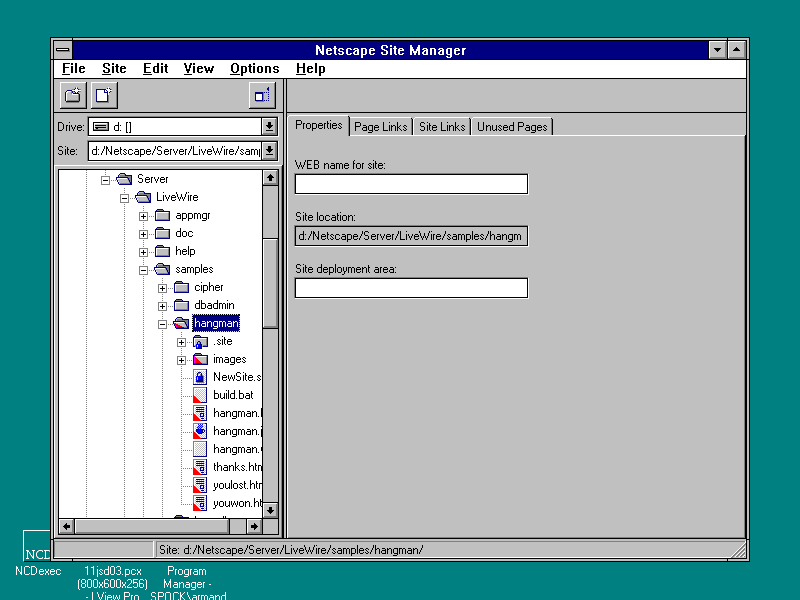This screenshot has height=600, width=800.
Task: Open the Site path dropdown
Action: (269, 151)
